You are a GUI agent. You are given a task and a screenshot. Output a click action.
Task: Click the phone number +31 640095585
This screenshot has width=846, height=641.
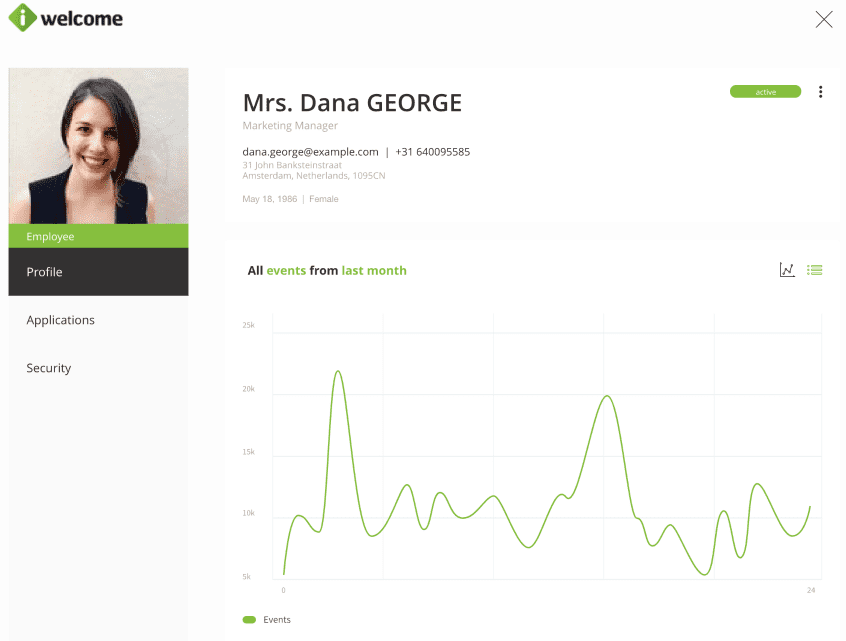pos(432,152)
